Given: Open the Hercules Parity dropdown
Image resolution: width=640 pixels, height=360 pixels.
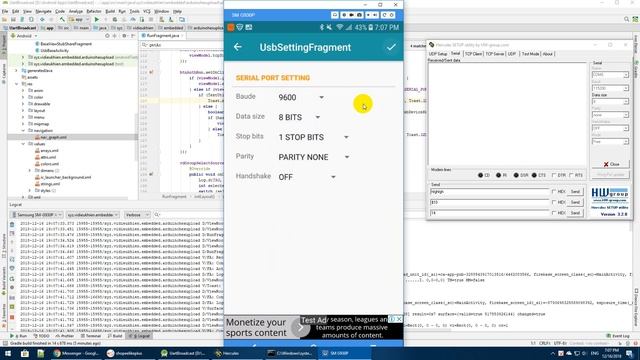Looking at the screenshot, I should click(610, 115).
